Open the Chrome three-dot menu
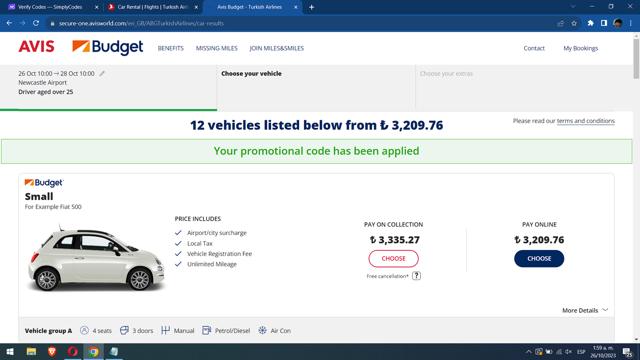Viewport: 640px width, 360px height. click(x=631, y=23)
